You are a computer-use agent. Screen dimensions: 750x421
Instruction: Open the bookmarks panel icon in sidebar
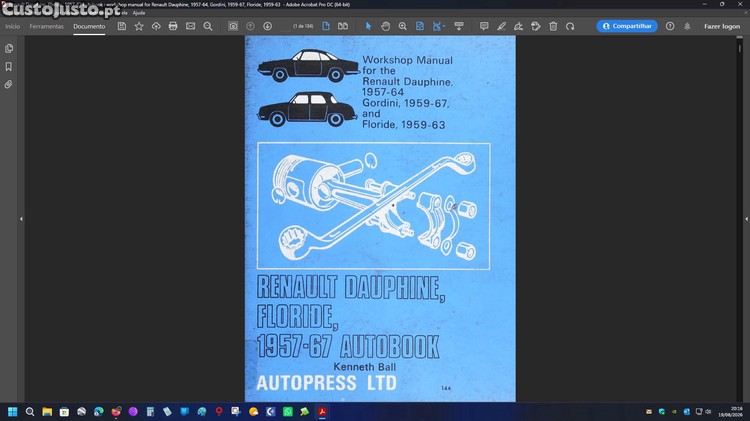click(x=9, y=66)
